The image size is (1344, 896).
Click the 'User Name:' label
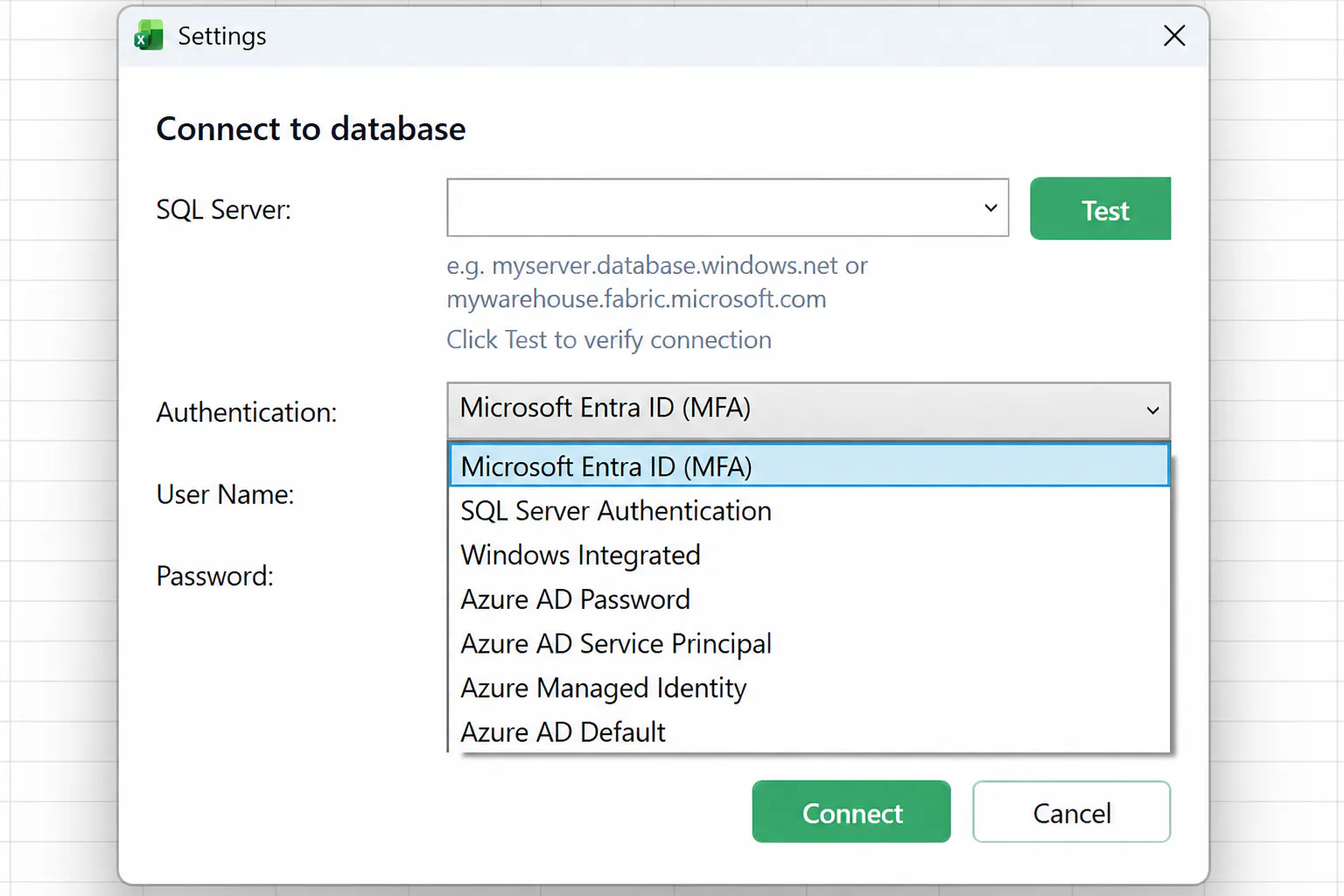[225, 494]
